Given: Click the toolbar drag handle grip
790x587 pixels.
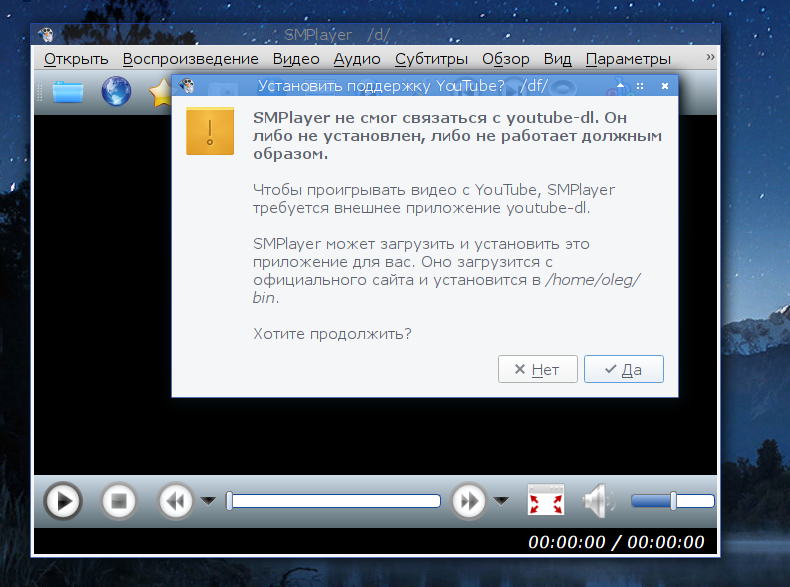Looking at the screenshot, I should pyautogui.click(x=39, y=92).
